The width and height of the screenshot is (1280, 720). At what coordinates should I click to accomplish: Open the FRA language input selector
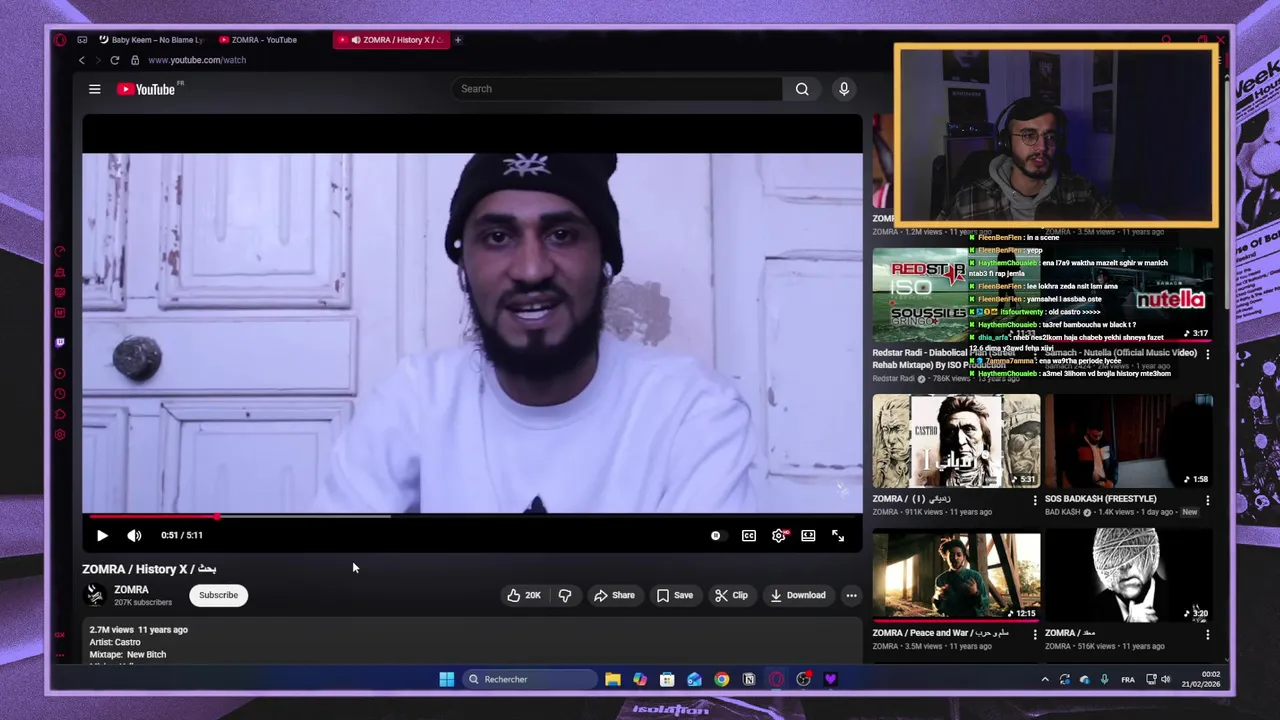1128,680
